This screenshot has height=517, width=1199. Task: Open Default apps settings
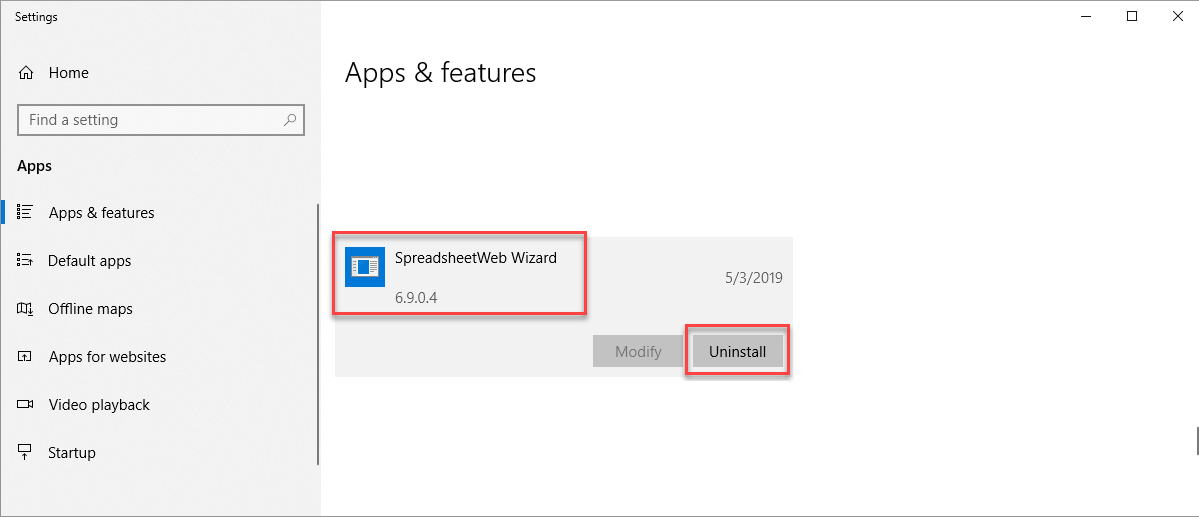[x=89, y=261]
